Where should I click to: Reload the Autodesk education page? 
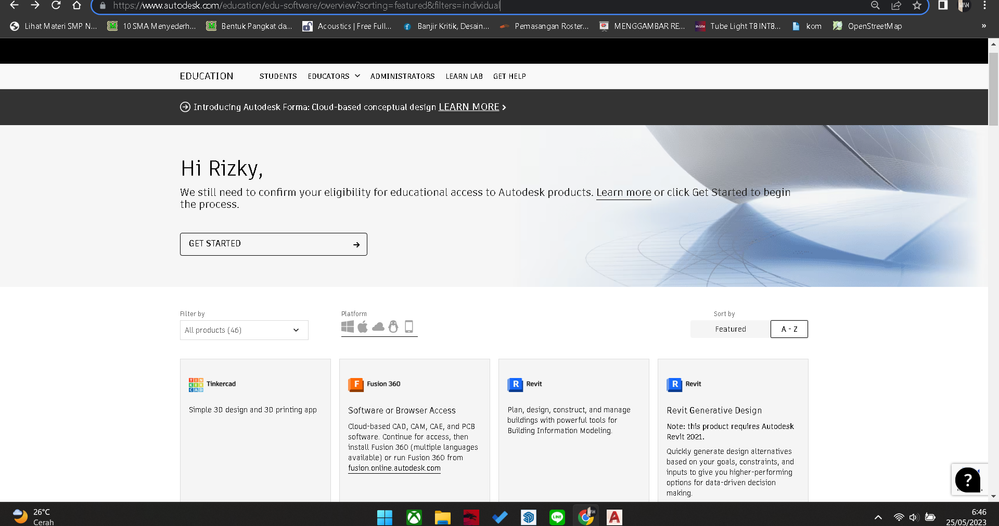pyautogui.click(x=56, y=5)
